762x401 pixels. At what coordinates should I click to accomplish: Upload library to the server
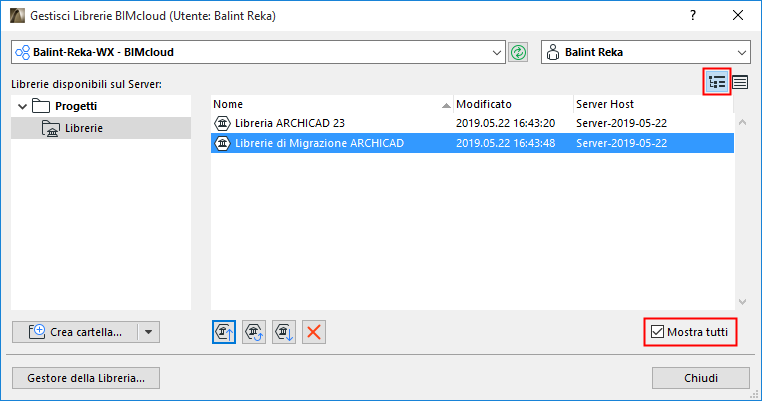coord(224,332)
